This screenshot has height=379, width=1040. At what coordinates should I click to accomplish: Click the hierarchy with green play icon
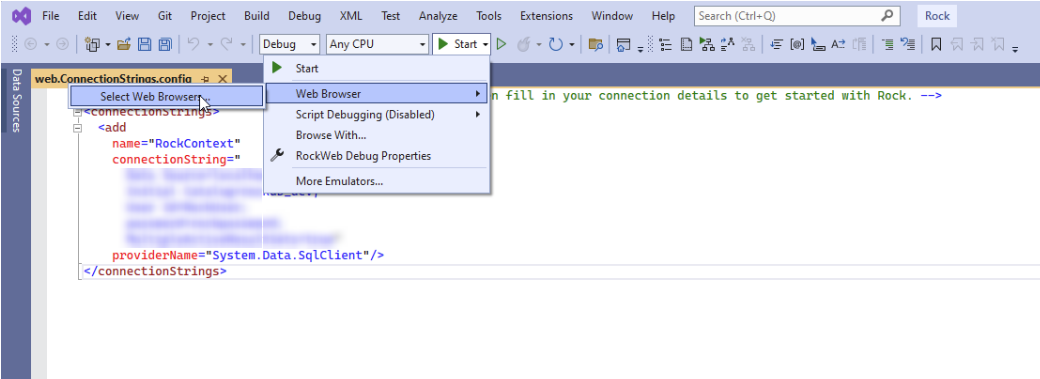[x=707, y=44]
